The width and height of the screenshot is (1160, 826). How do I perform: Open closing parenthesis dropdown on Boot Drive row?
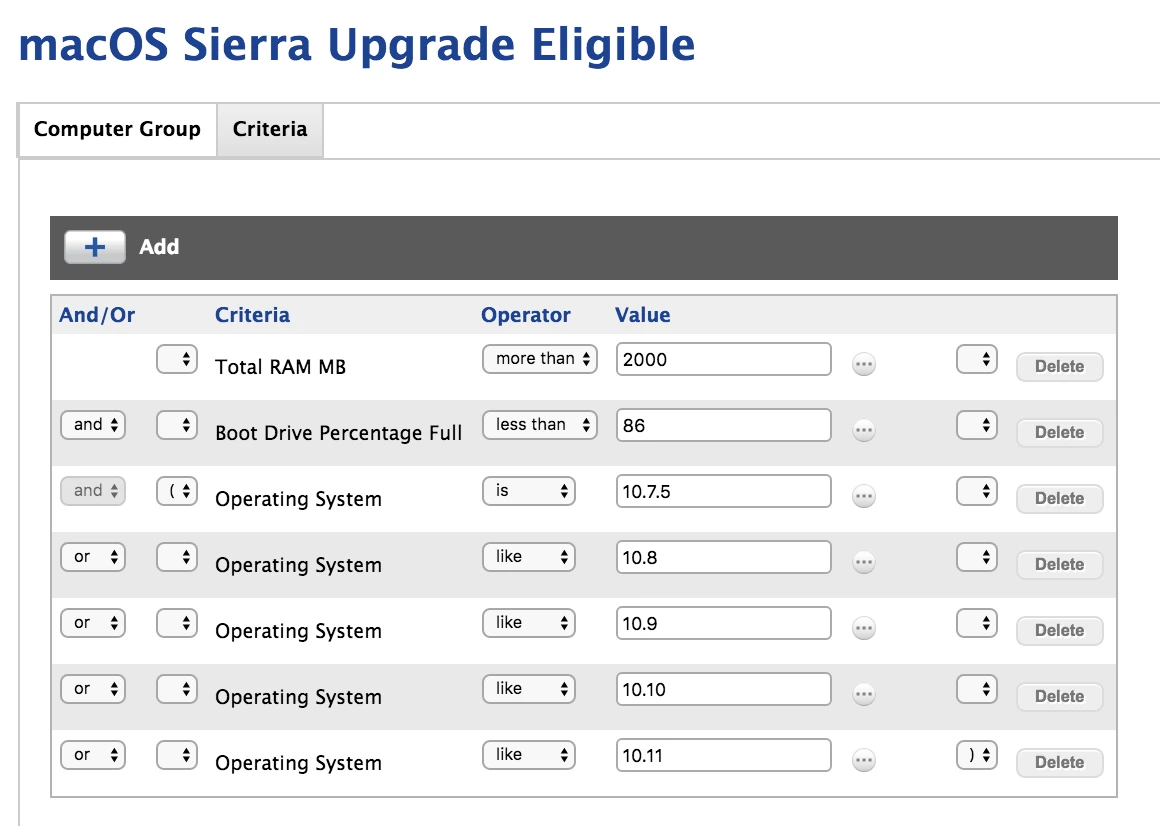tap(977, 425)
